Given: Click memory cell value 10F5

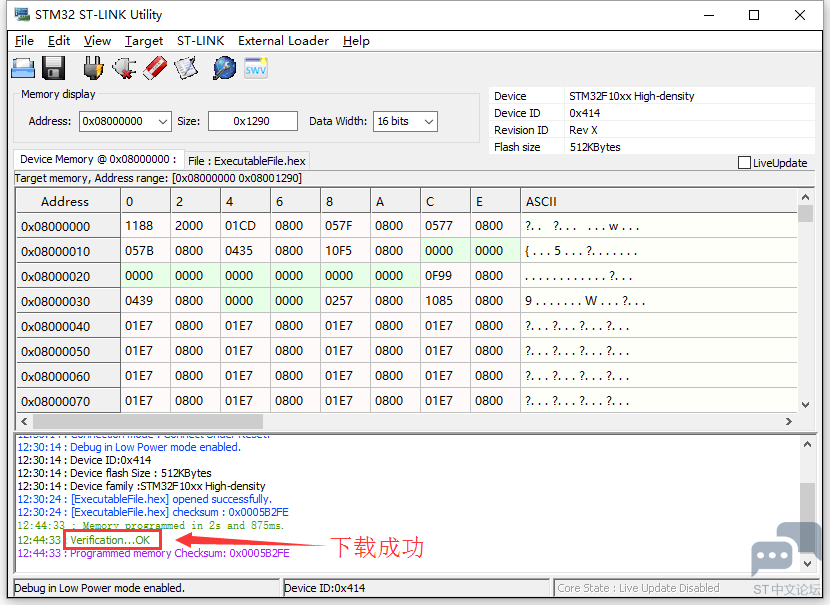Looking at the screenshot, I should tap(346, 251).
